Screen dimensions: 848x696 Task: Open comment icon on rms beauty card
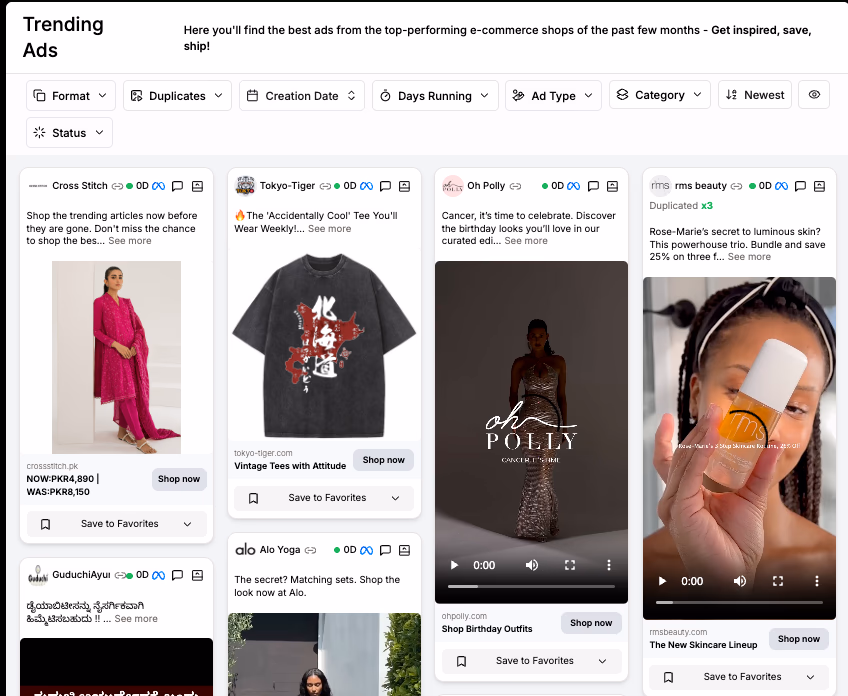(x=800, y=186)
